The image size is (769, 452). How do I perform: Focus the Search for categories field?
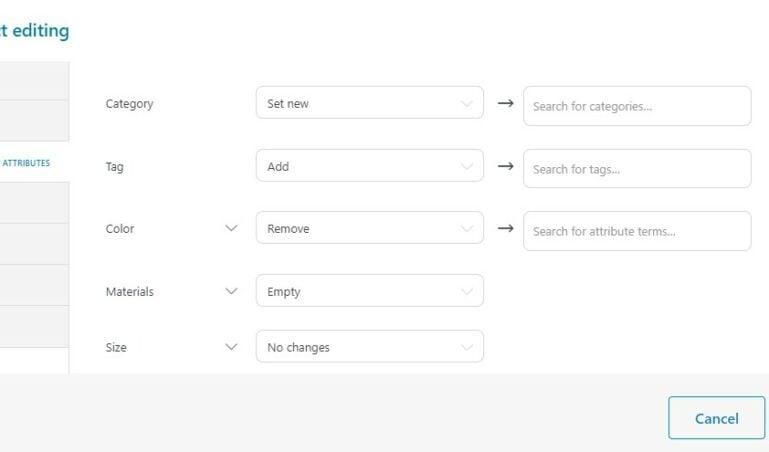pos(637,106)
